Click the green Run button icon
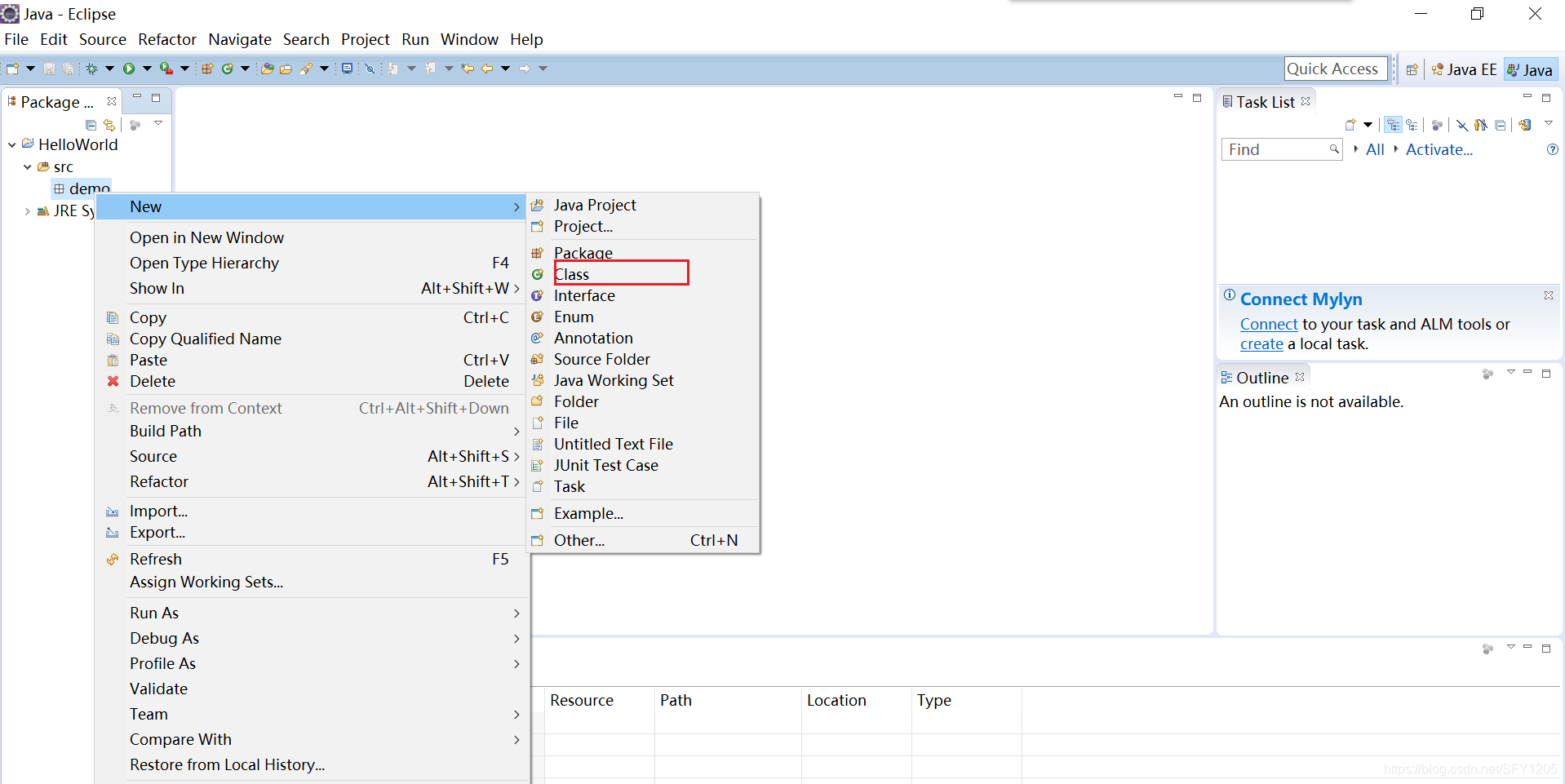The image size is (1565, 784). (129, 69)
